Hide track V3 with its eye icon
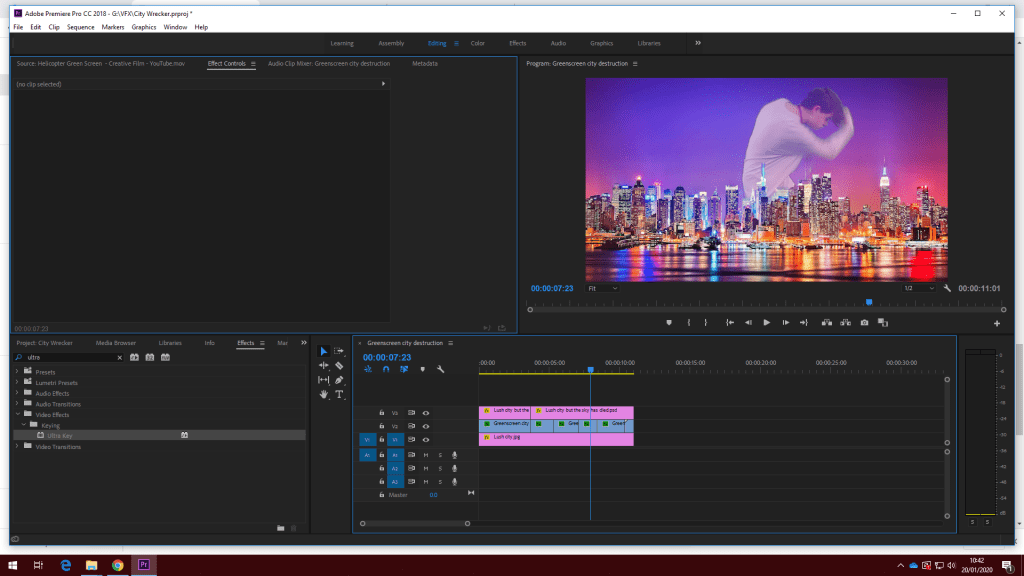This screenshot has height=576, width=1024. 425,412
